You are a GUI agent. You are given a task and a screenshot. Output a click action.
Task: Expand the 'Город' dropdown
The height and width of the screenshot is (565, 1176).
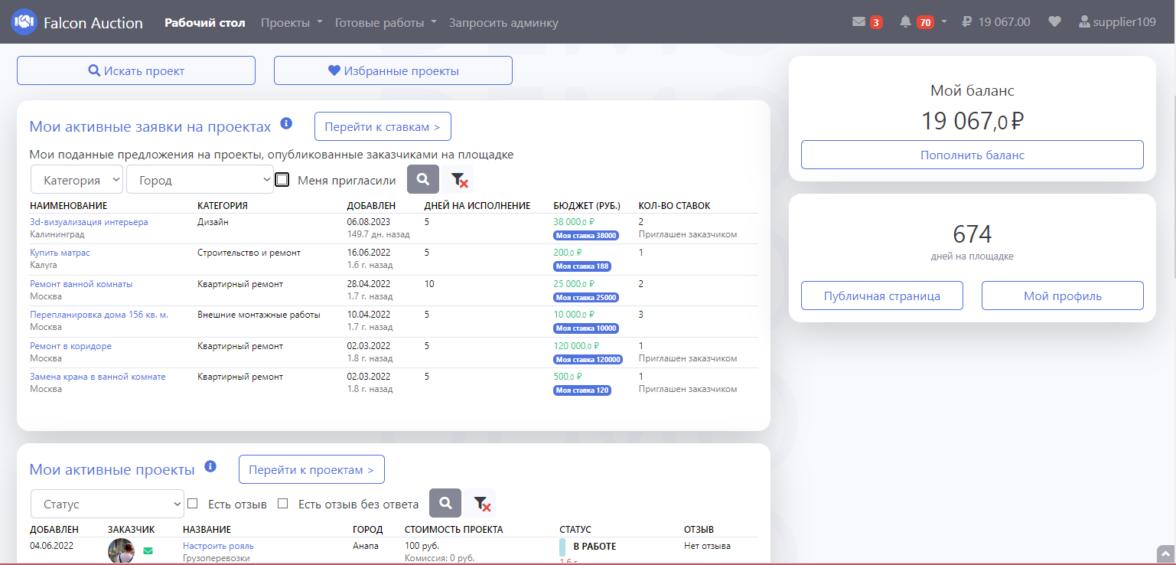point(200,180)
